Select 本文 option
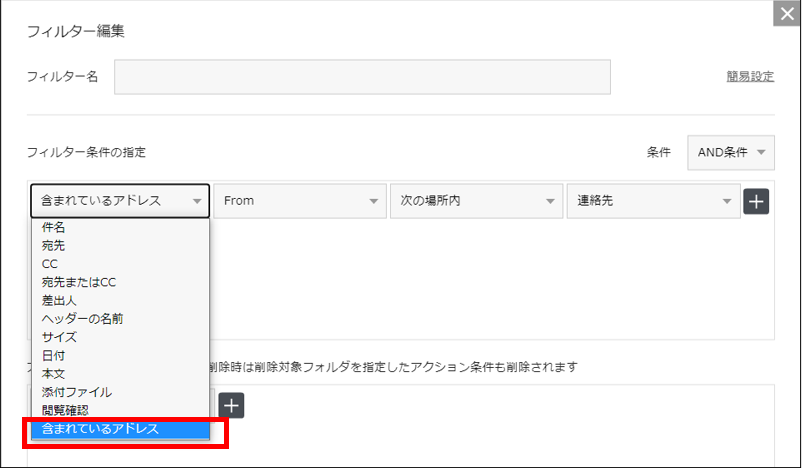Image resolution: width=802 pixels, height=468 pixels. (x=54, y=373)
